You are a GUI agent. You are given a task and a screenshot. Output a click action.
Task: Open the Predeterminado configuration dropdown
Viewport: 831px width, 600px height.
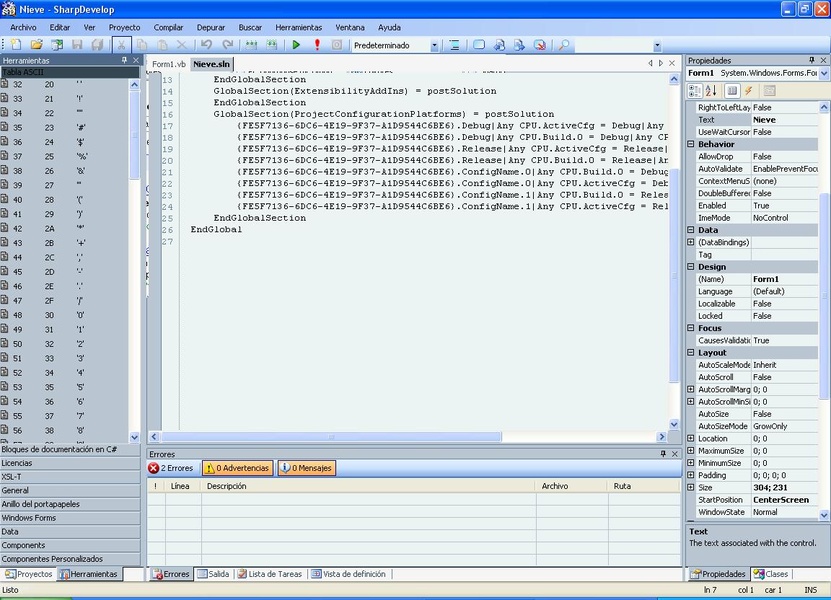pos(434,46)
